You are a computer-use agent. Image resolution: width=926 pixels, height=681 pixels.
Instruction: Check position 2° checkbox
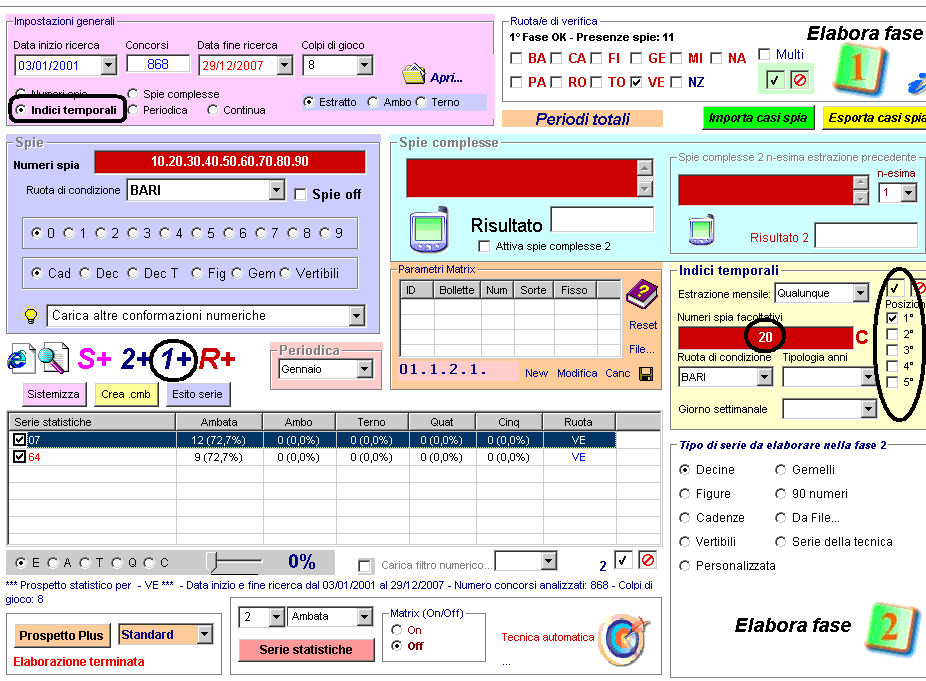point(892,334)
